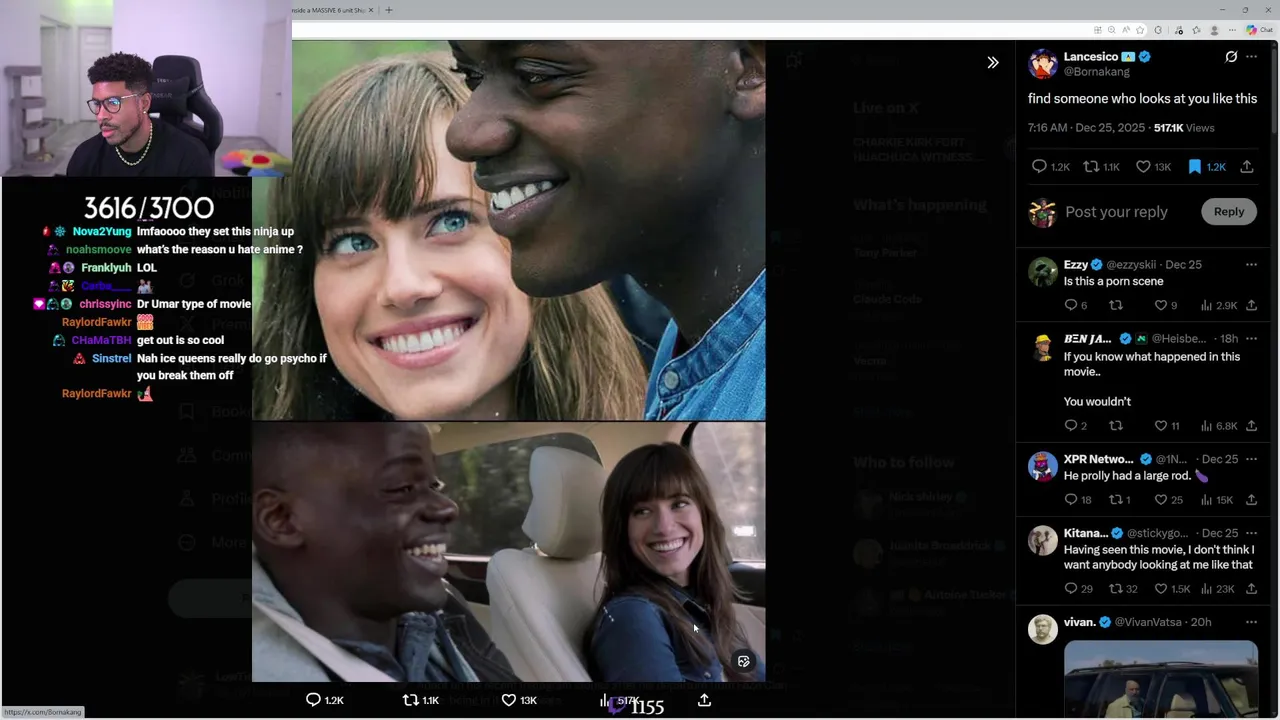
Task: Open the @Bornakang handle link
Action: [x=1096, y=72]
